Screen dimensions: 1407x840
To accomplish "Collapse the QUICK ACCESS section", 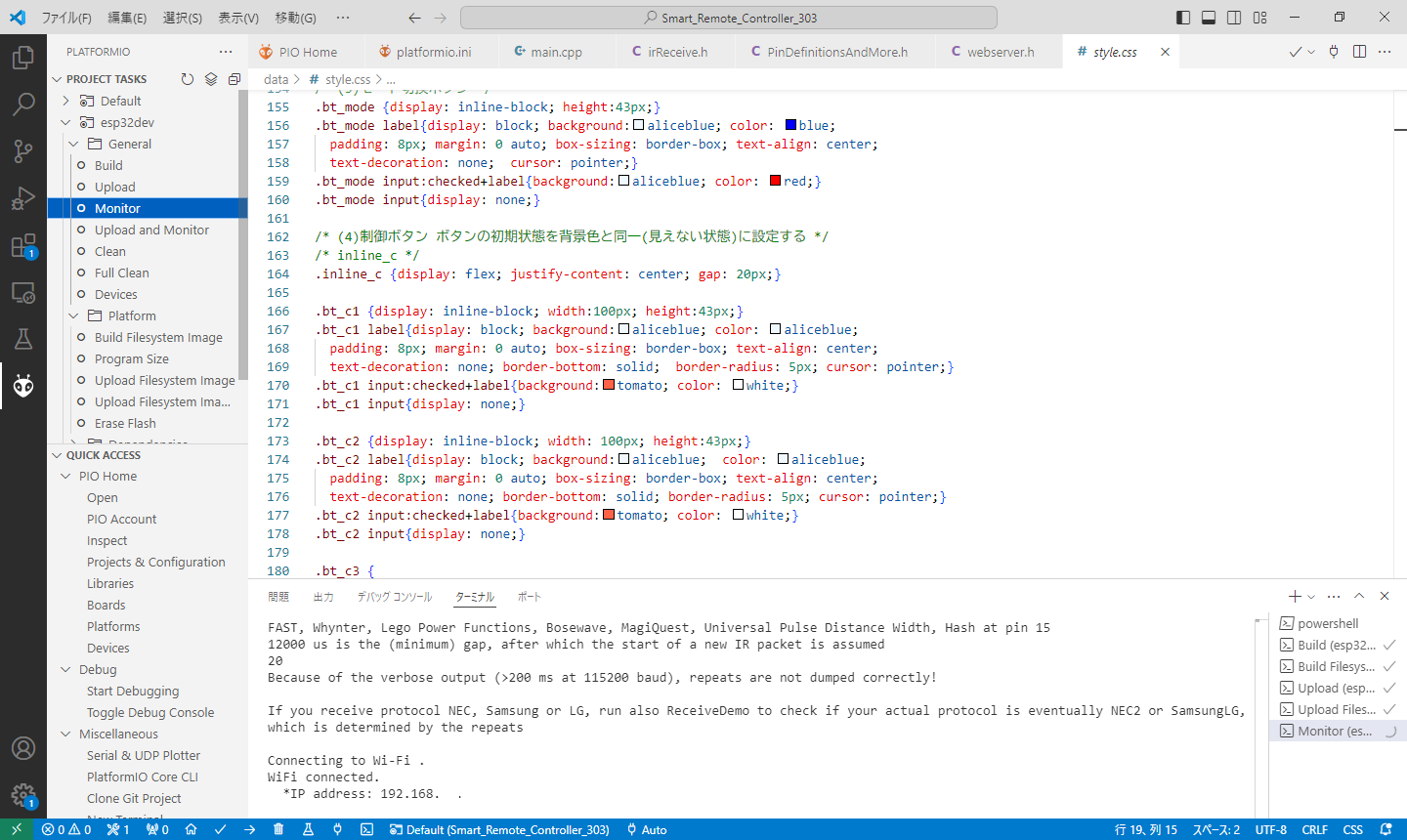I will [57, 455].
